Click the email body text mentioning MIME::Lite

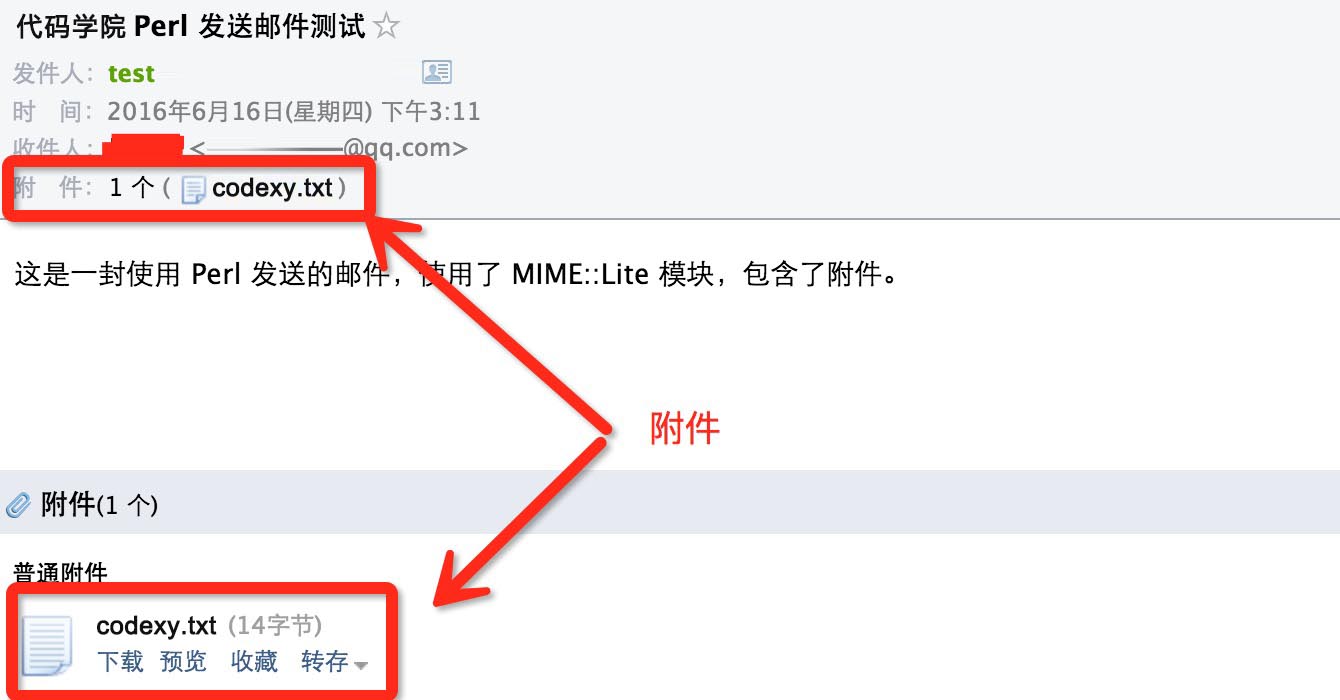pyautogui.click(x=455, y=274)
